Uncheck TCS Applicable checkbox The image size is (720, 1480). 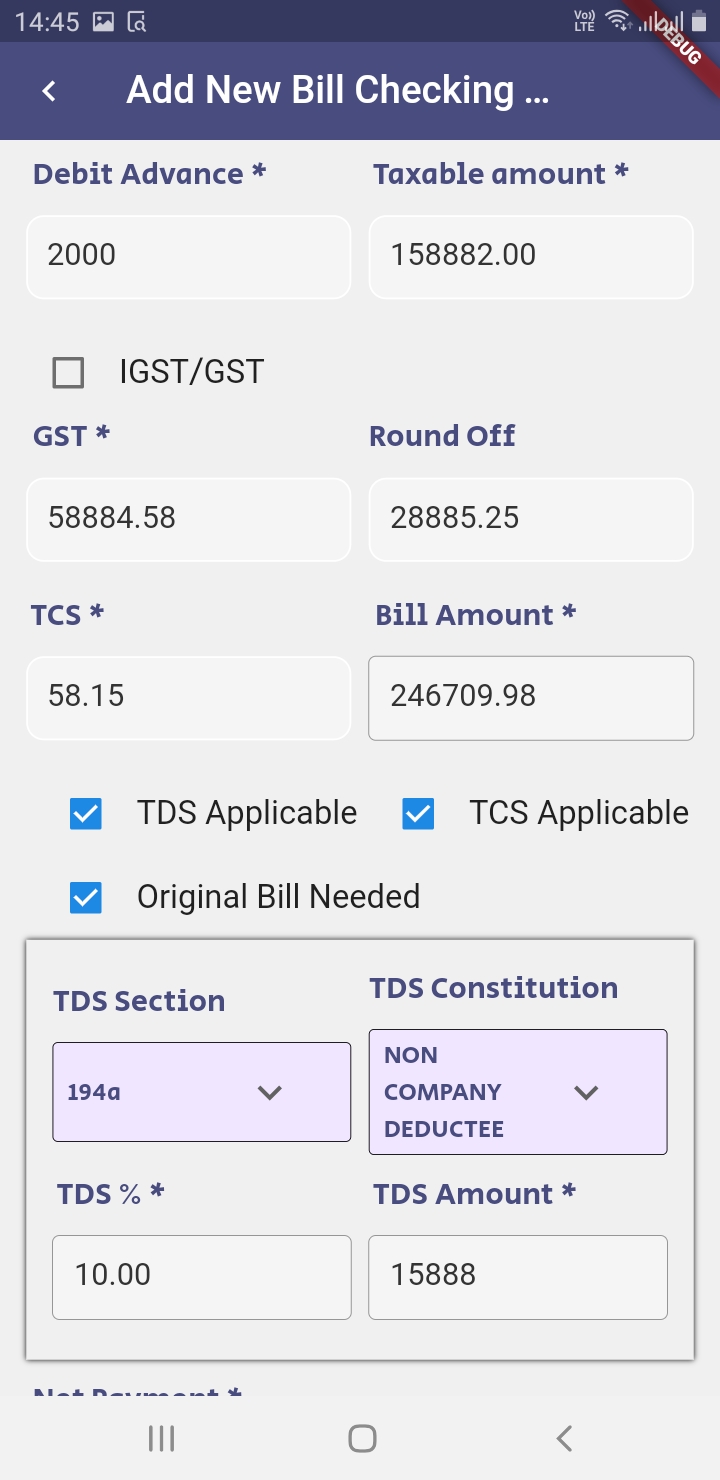(418, 814)
